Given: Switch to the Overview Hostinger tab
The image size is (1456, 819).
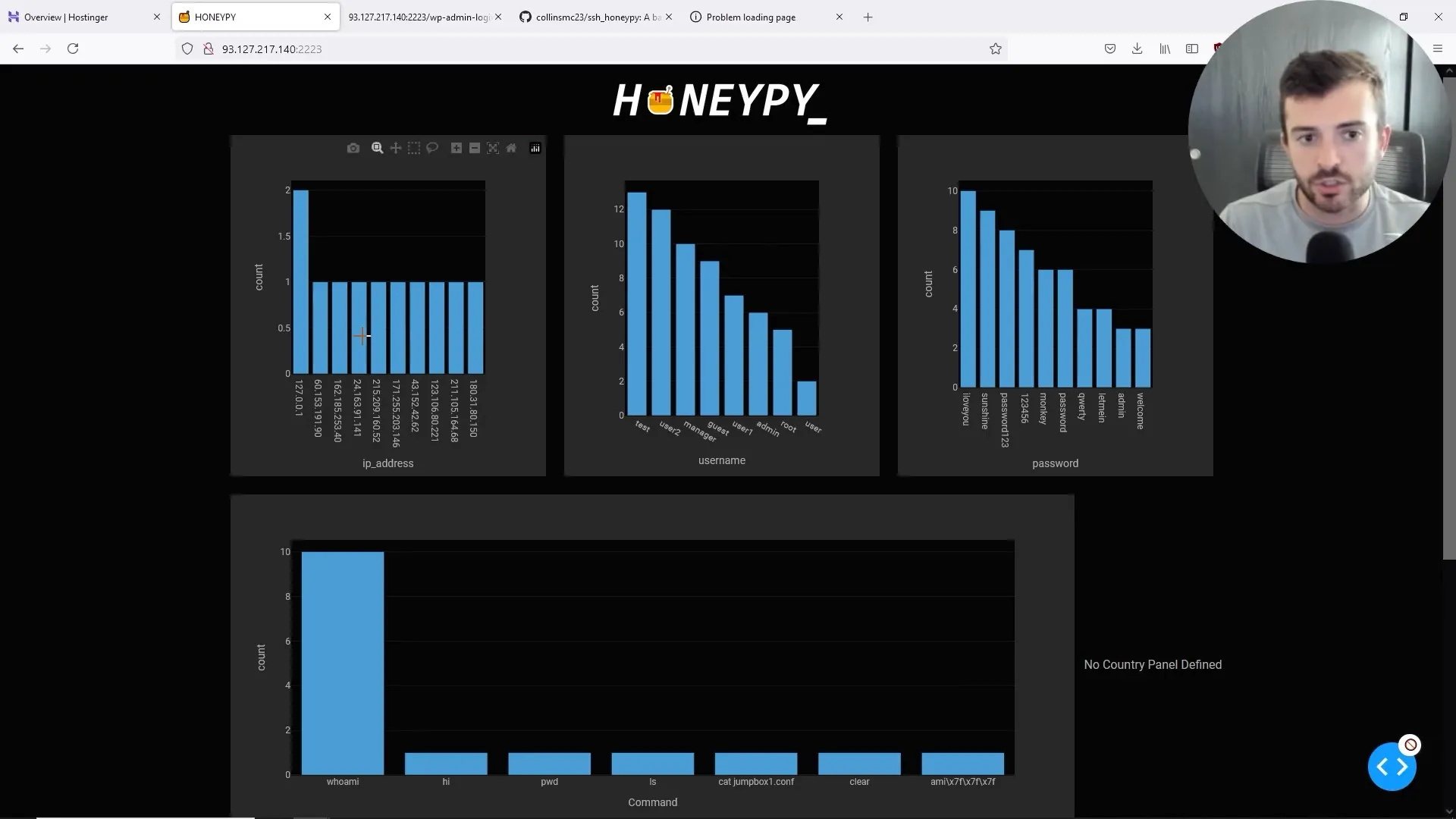Looking at the screenshot, I should pos(76,17).
